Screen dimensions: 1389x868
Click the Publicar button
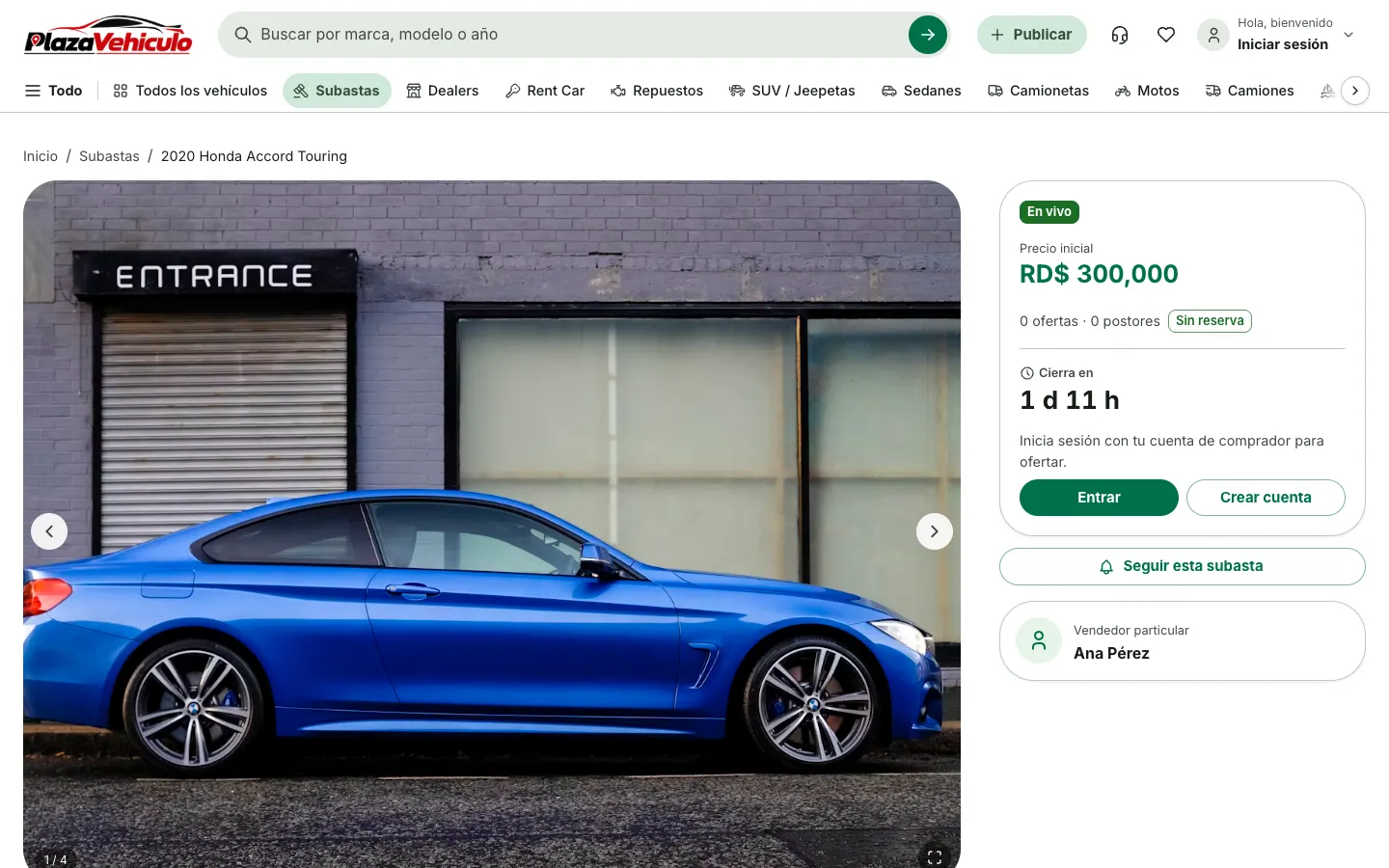1031,35
